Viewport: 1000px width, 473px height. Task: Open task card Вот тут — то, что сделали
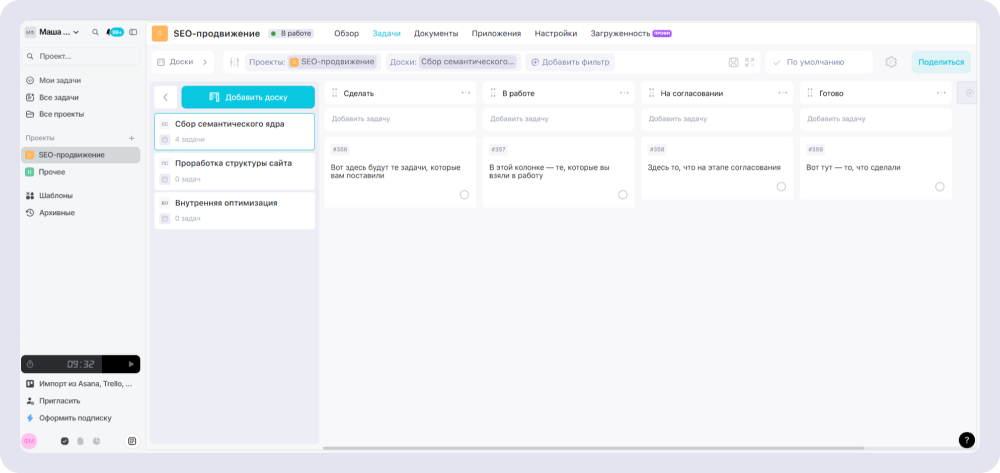(876, 168)
